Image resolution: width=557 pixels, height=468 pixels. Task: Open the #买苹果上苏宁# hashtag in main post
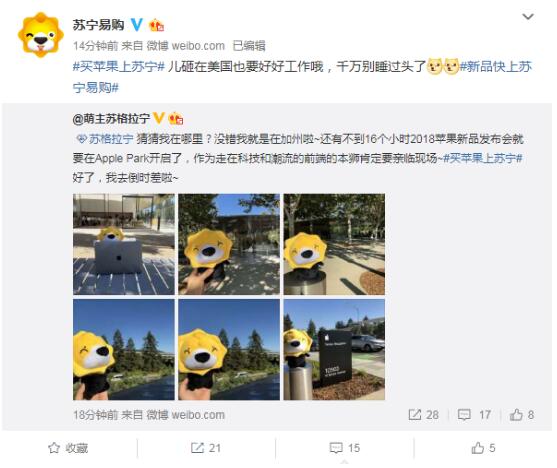click(119, 66)
